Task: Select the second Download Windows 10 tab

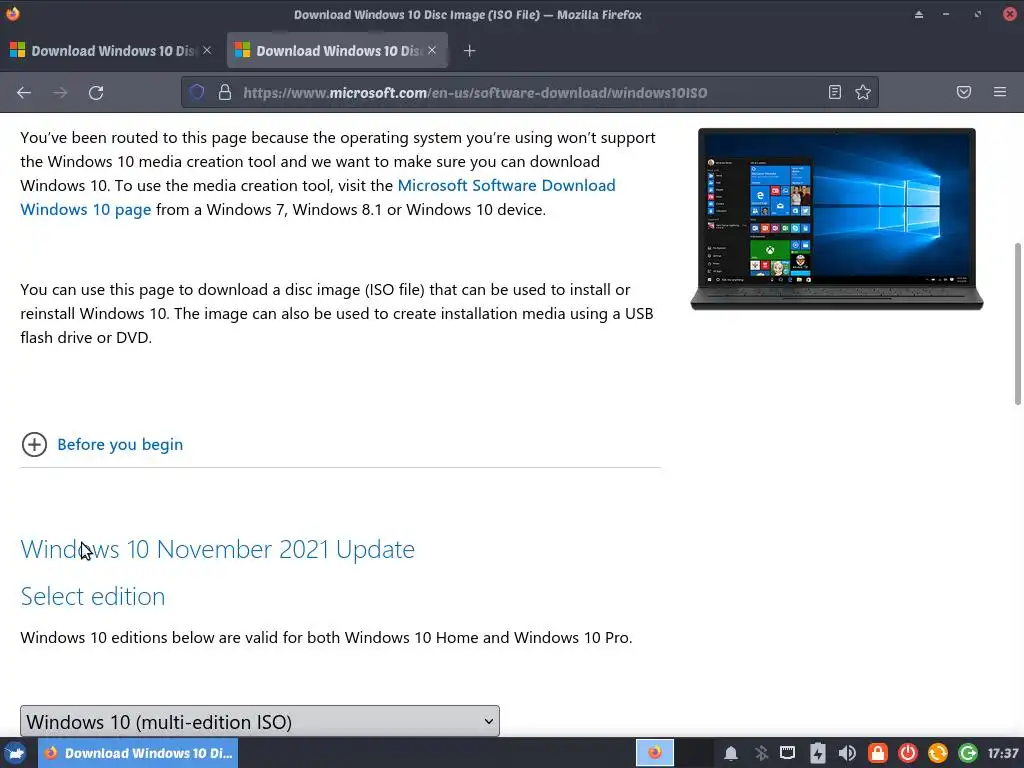Action: coord(337,50)
